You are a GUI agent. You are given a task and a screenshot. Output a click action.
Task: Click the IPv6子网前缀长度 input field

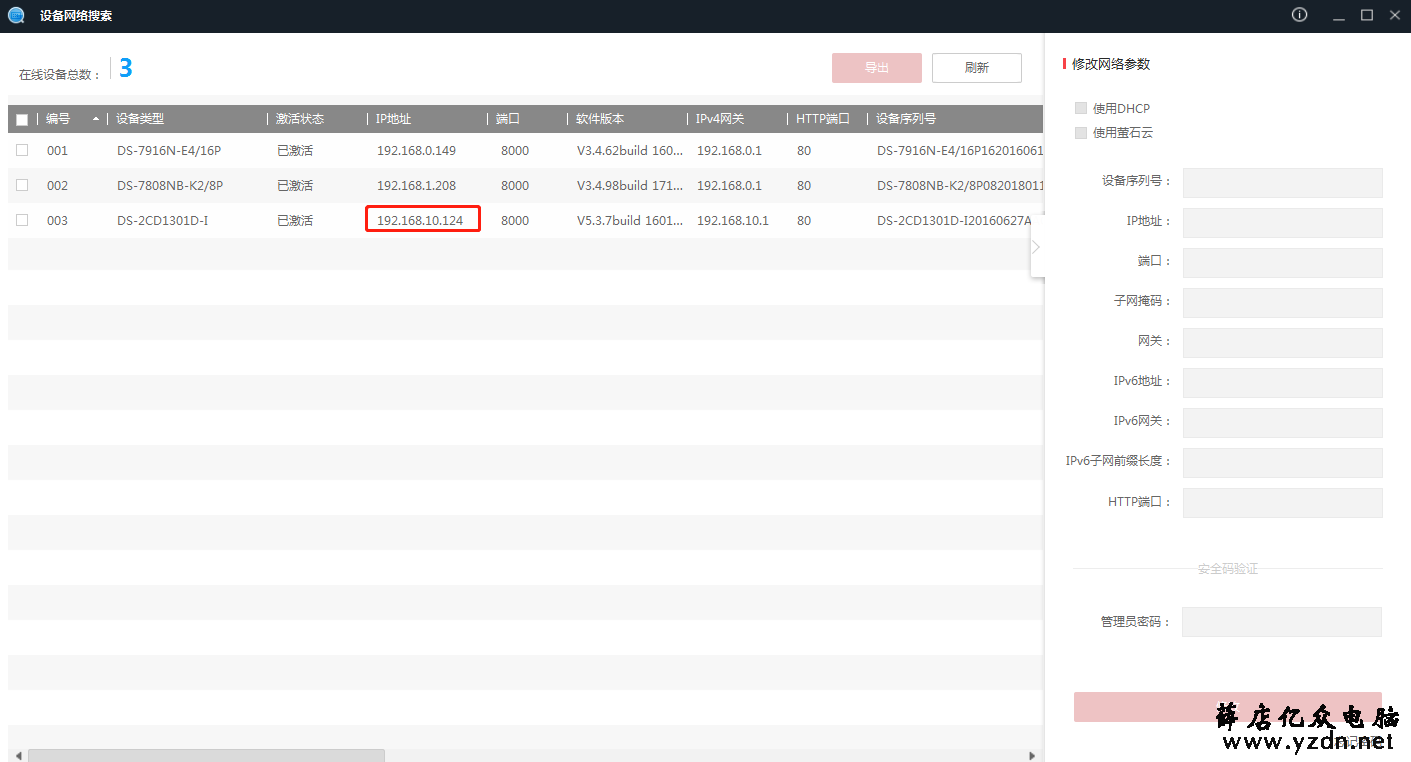[1283, 463]
